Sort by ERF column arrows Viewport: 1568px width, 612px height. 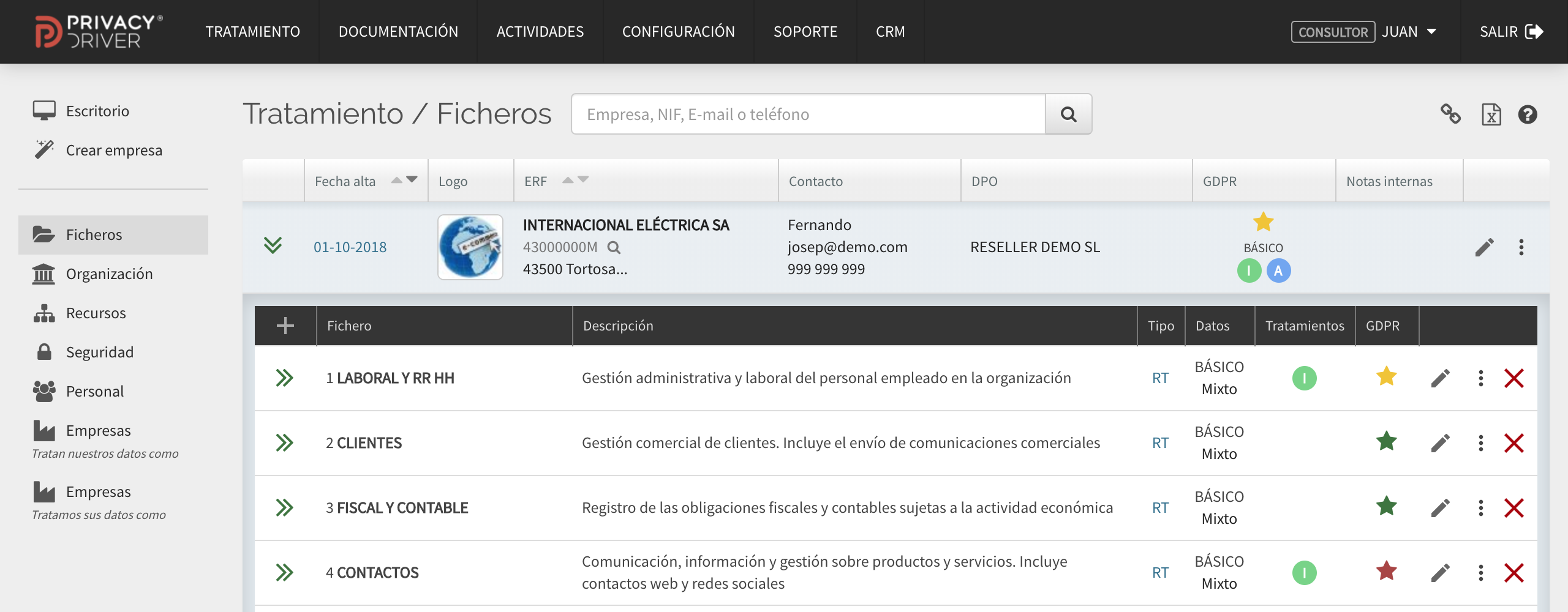click(x=575, y=180)
